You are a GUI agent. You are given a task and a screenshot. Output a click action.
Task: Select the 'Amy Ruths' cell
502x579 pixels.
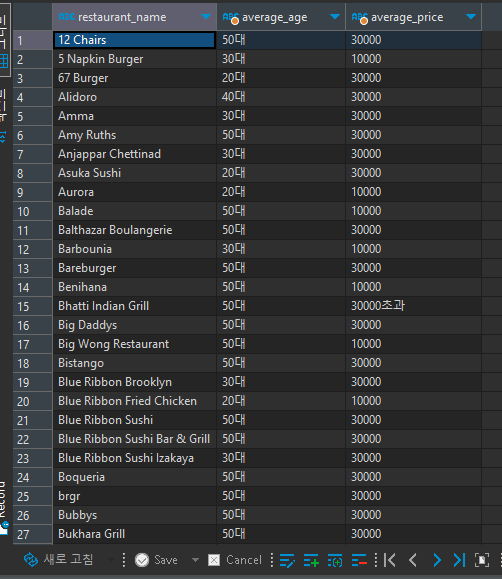point(134,135)
